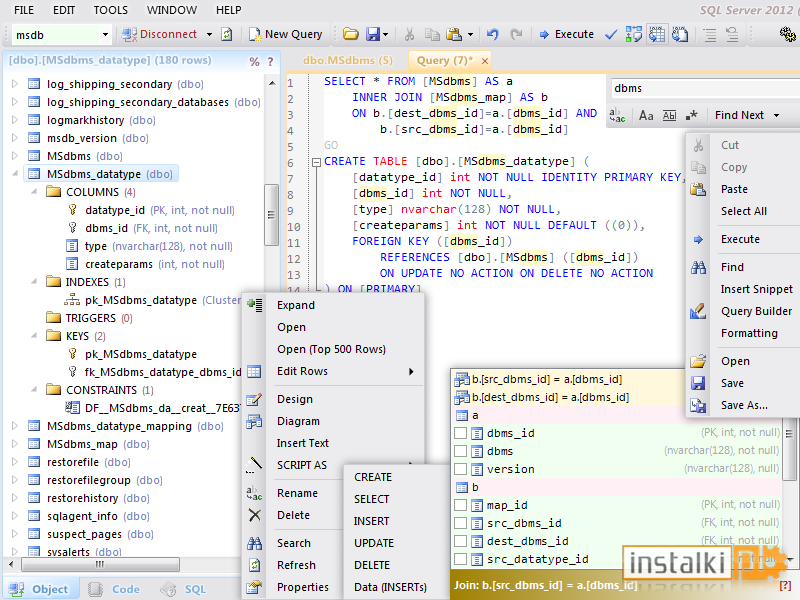
Task: Check the version column checkbox
Action: point(461,469)
